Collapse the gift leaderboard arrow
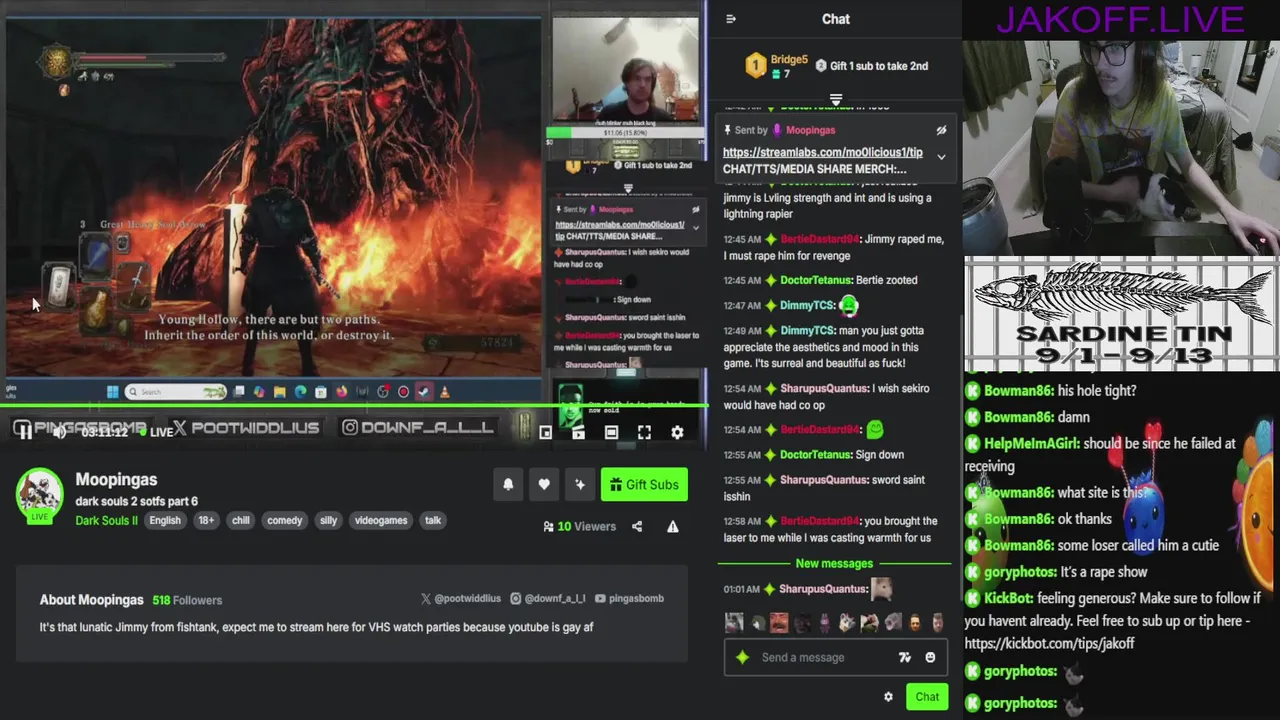The height and width of the screenshot is (720, 1280). coord(836,99)
